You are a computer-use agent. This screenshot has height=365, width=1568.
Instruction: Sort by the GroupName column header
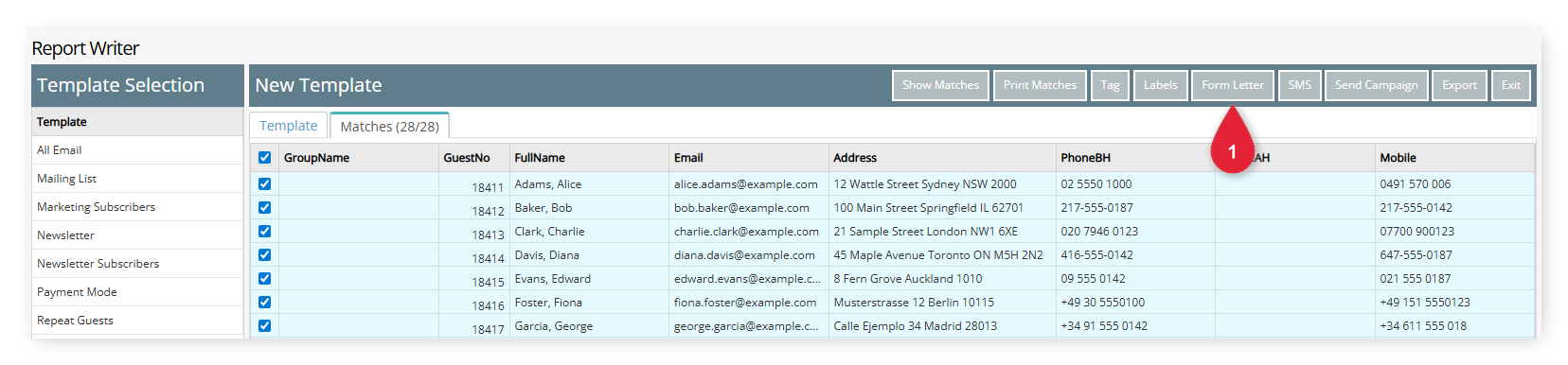358,158
